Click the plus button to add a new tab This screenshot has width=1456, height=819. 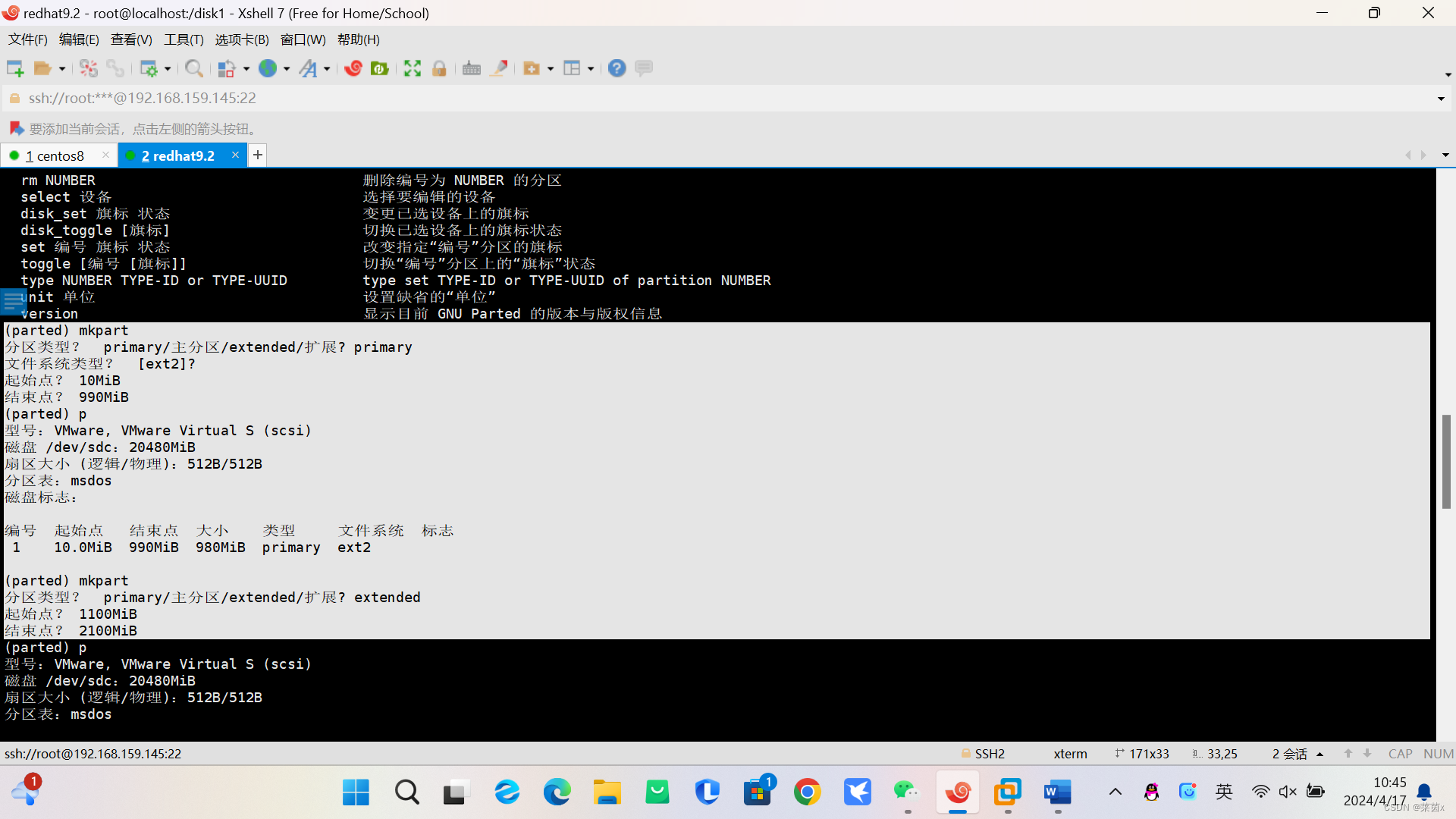(257, 155)
